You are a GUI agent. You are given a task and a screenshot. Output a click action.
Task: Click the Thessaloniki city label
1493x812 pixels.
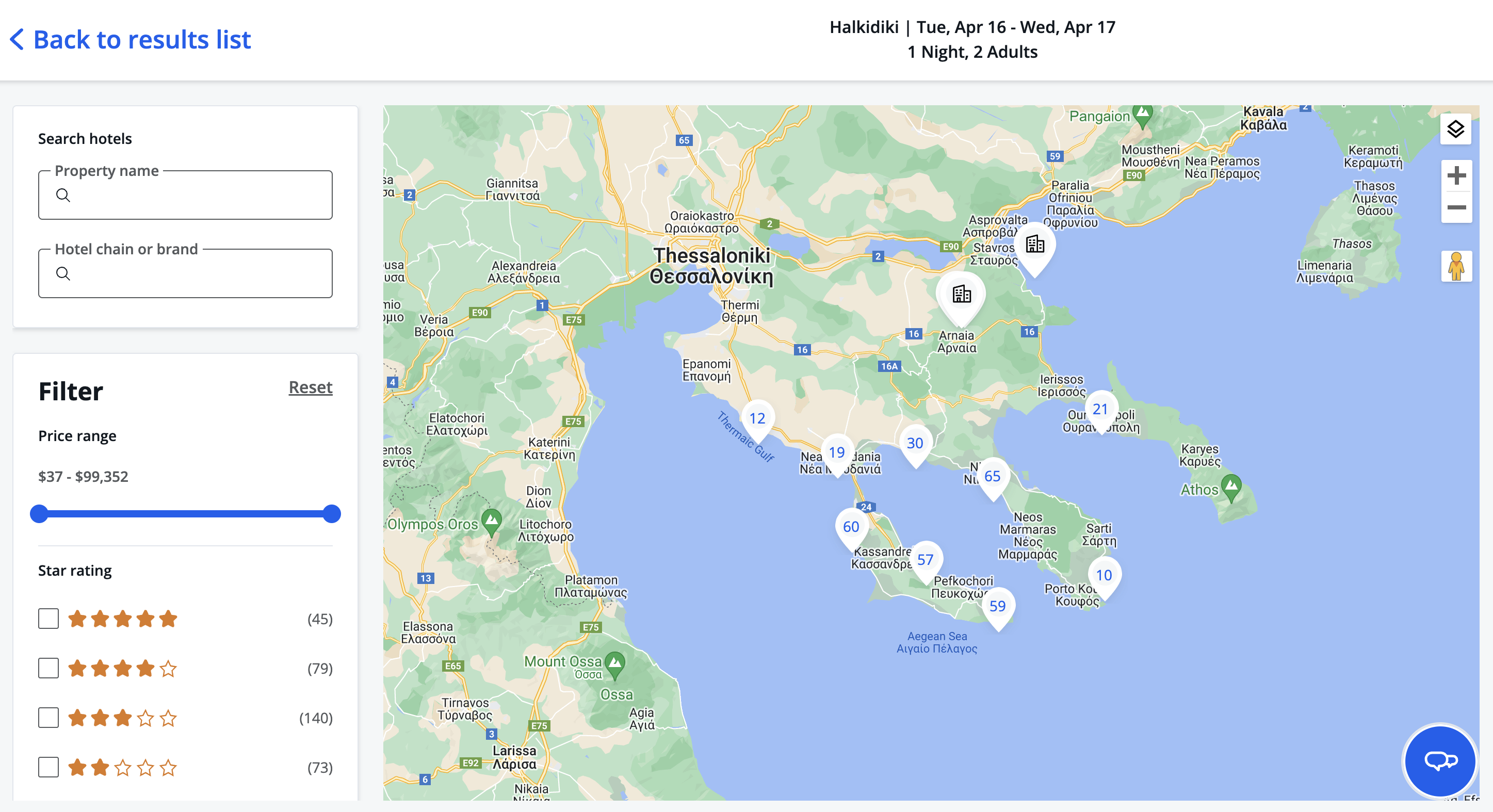tap(712, 266)
